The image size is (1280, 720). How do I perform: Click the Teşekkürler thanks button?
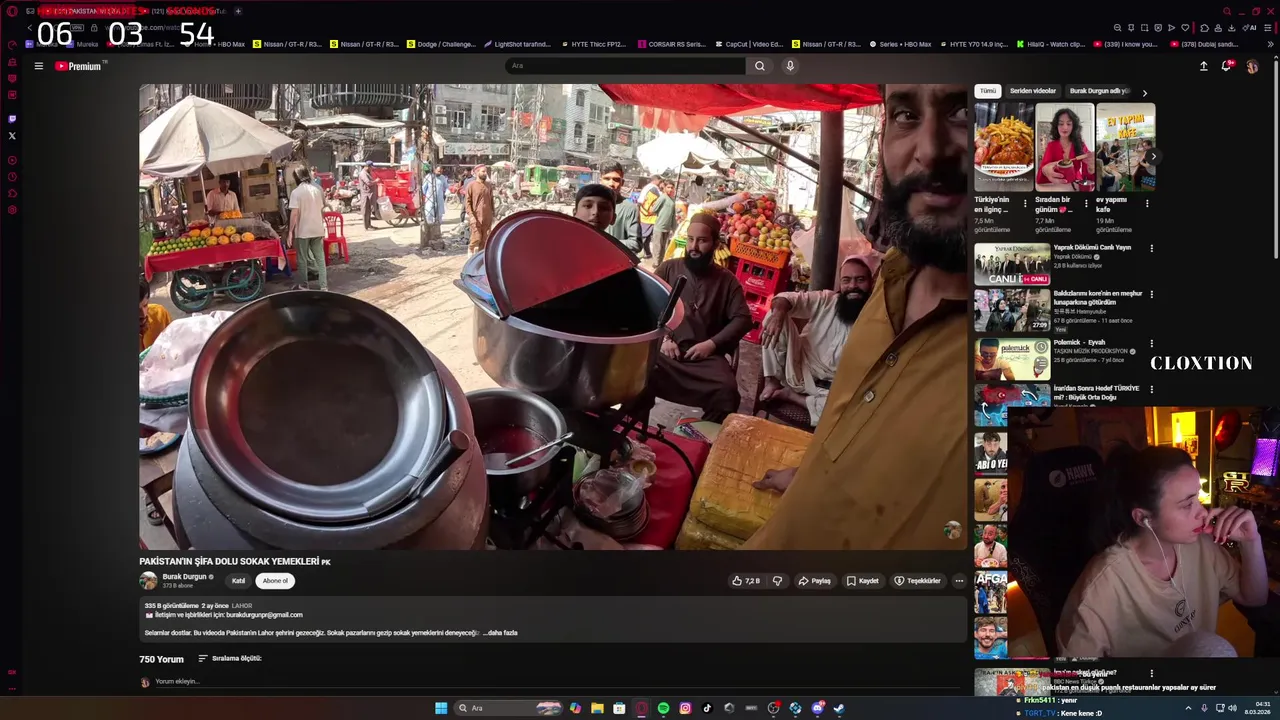918,581
